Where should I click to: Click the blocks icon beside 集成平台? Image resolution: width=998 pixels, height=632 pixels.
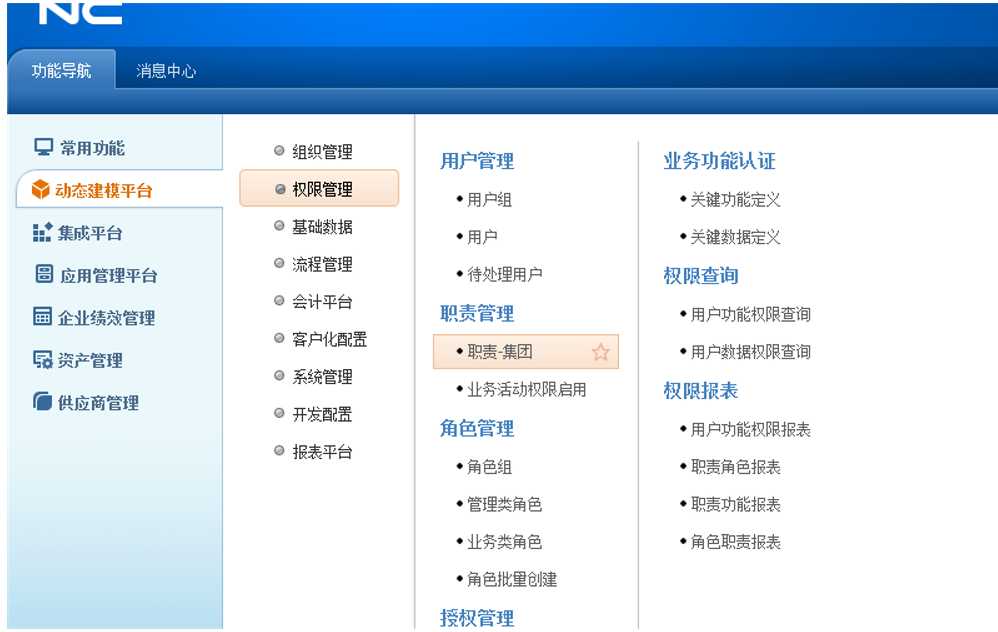(x=42, y=232)
